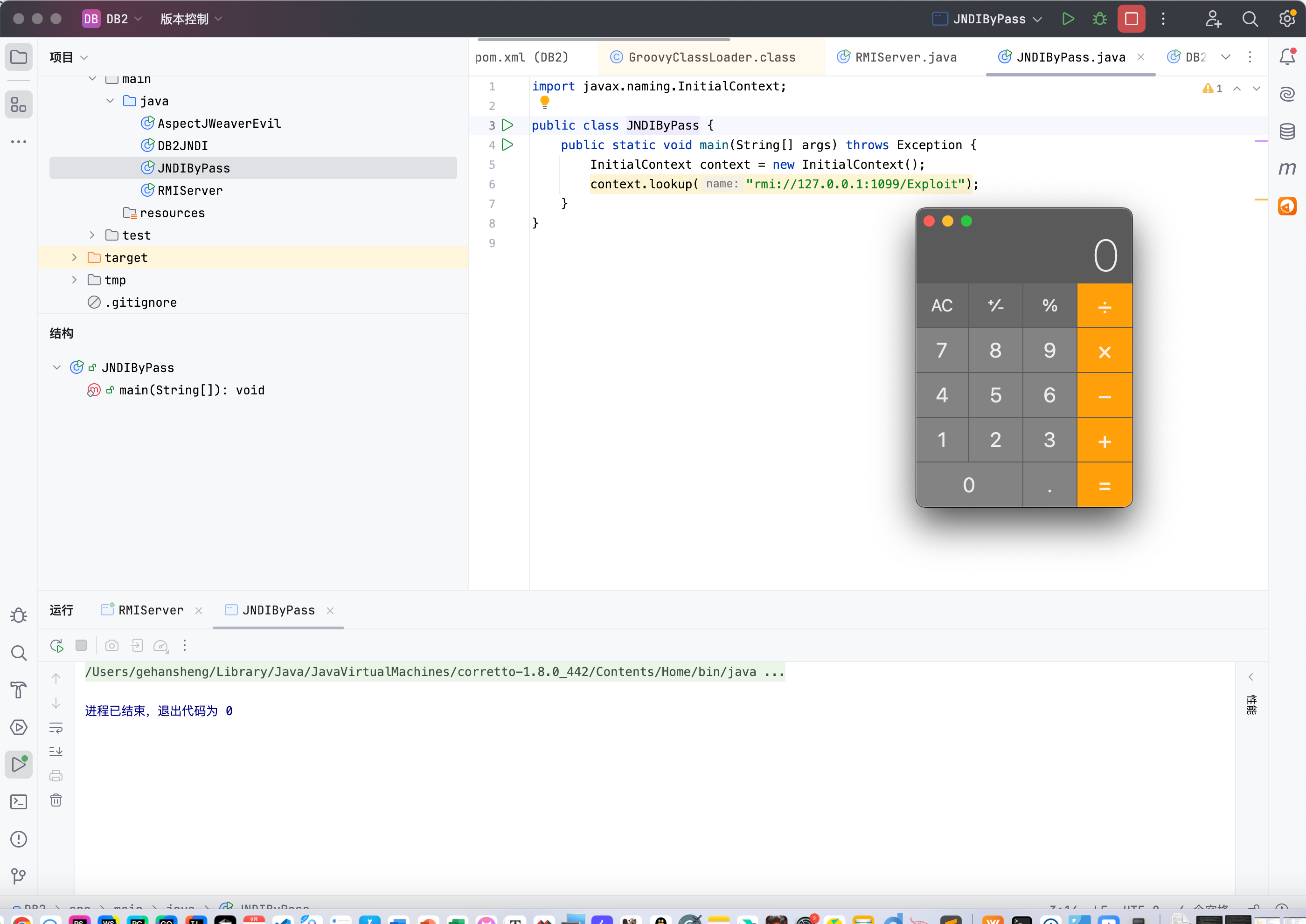Show more tool windows ellipsis

[x=19, y=142]
